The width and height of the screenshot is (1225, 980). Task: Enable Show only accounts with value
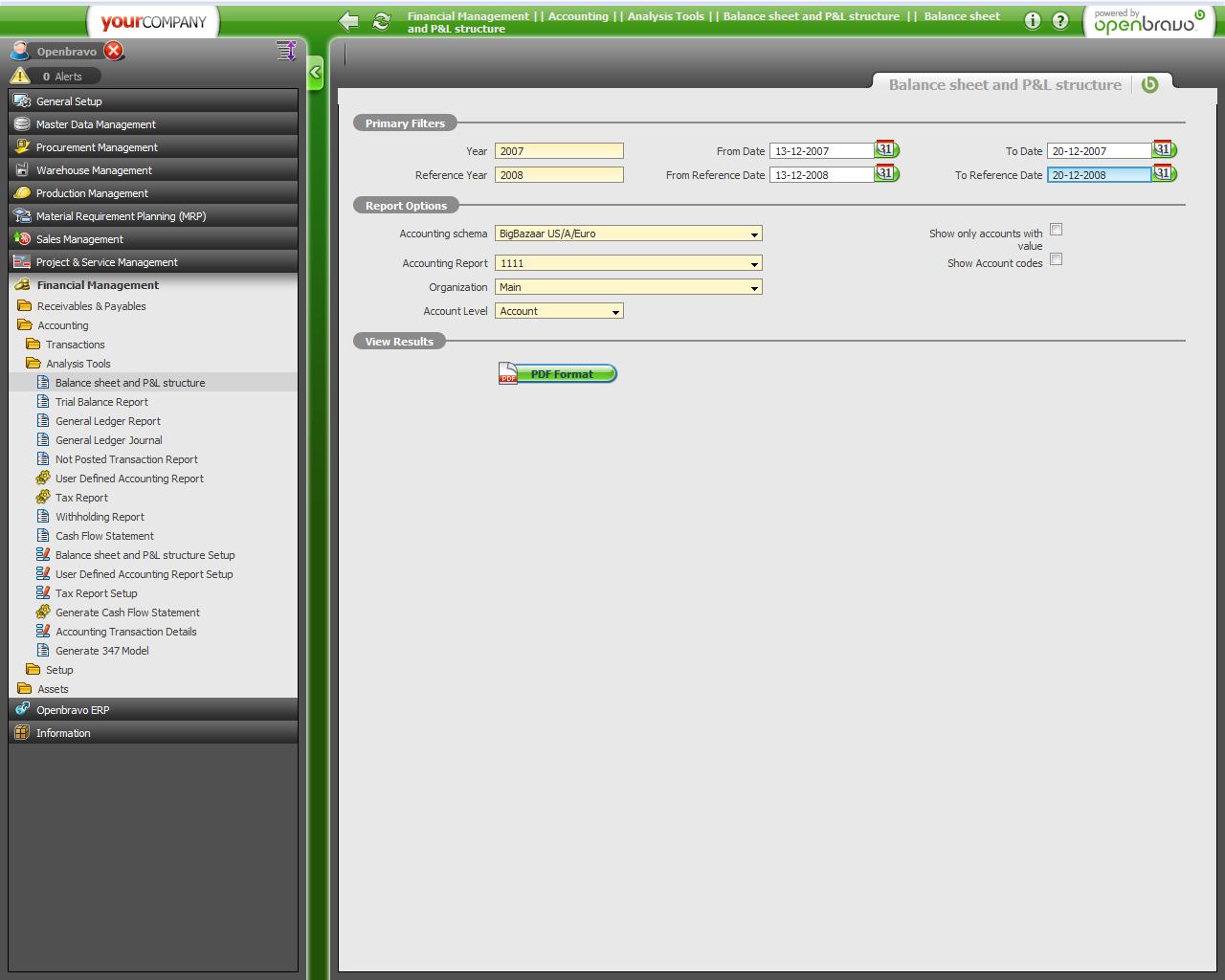click(1056, 230)
